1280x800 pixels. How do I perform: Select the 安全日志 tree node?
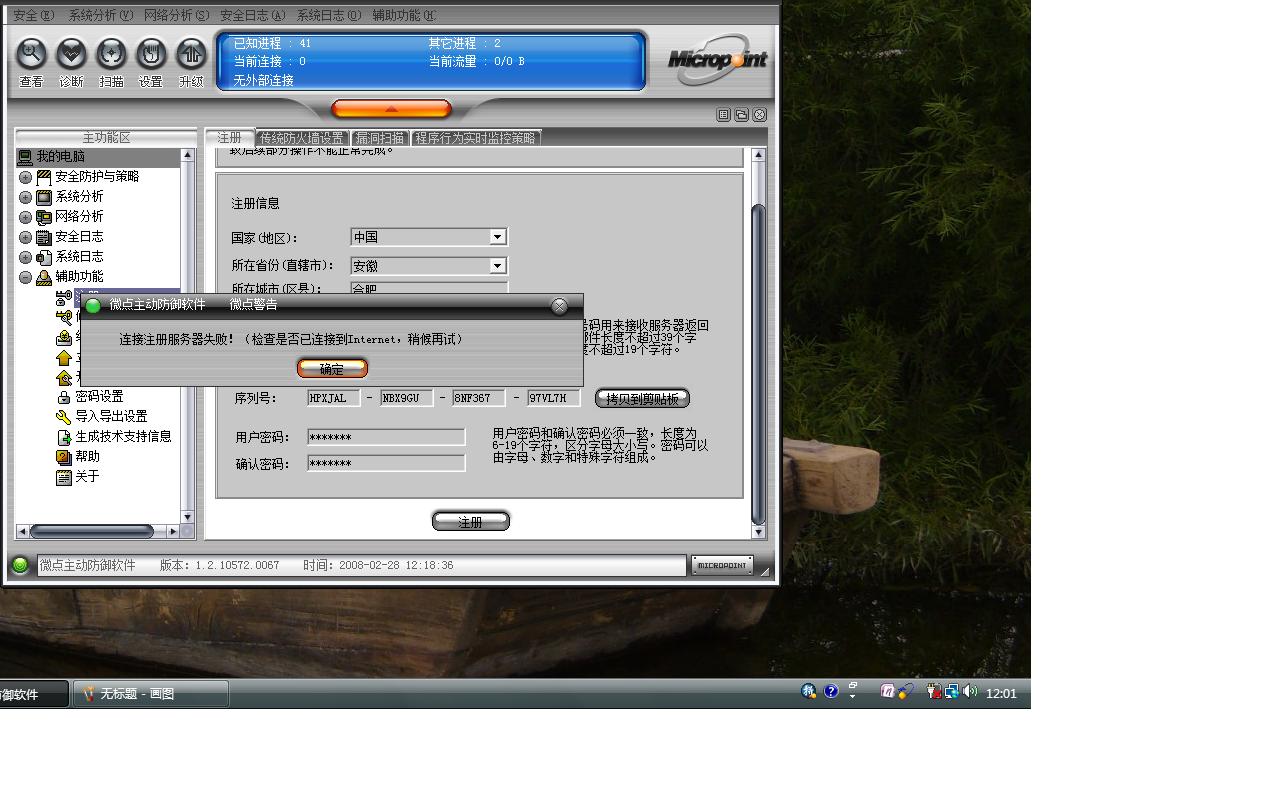79,236
